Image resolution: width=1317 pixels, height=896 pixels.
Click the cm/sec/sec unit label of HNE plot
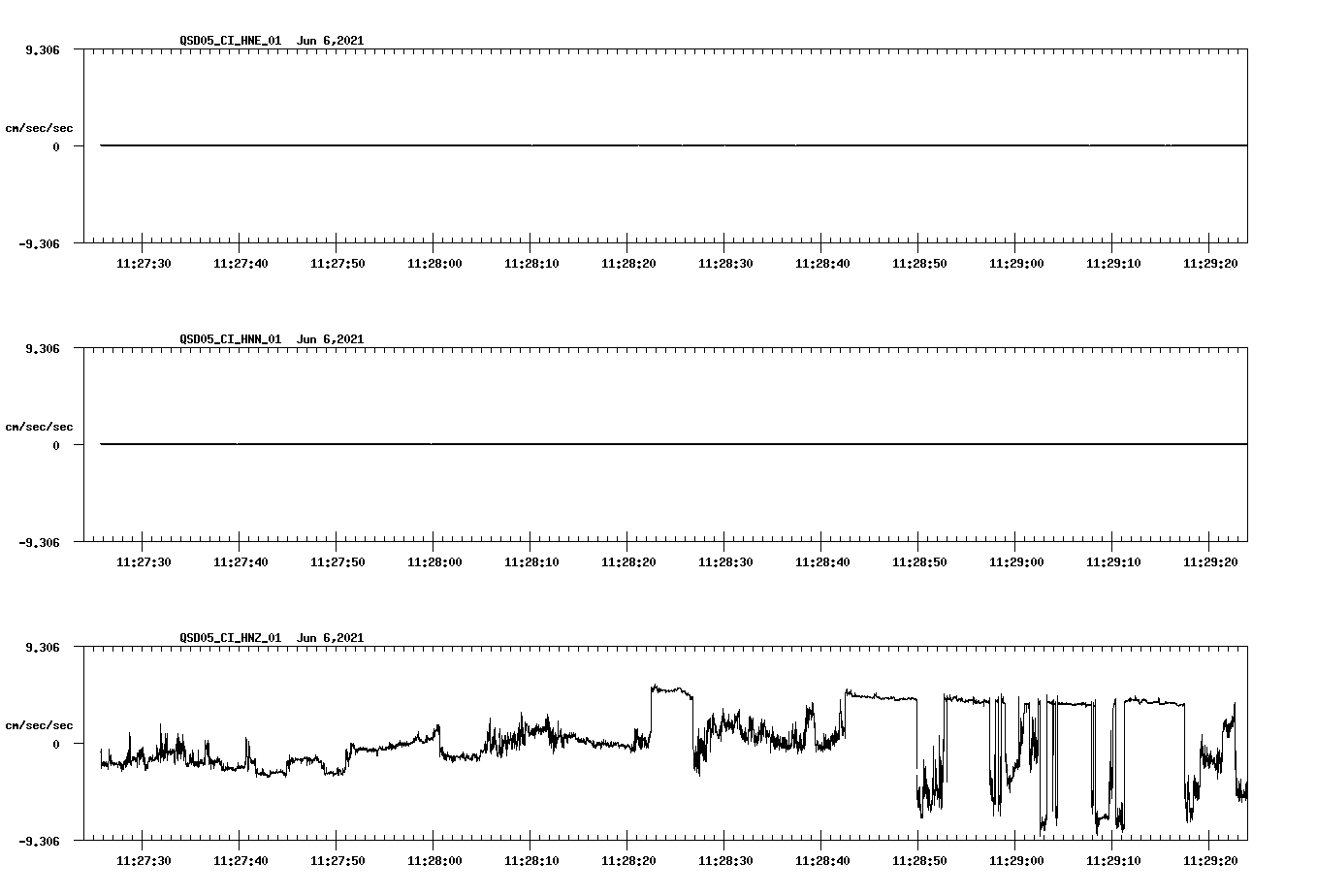[40, 128]
